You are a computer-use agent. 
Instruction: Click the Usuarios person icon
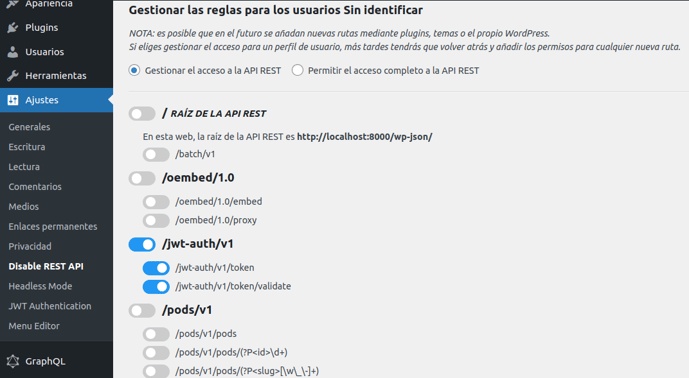point(13,52)
